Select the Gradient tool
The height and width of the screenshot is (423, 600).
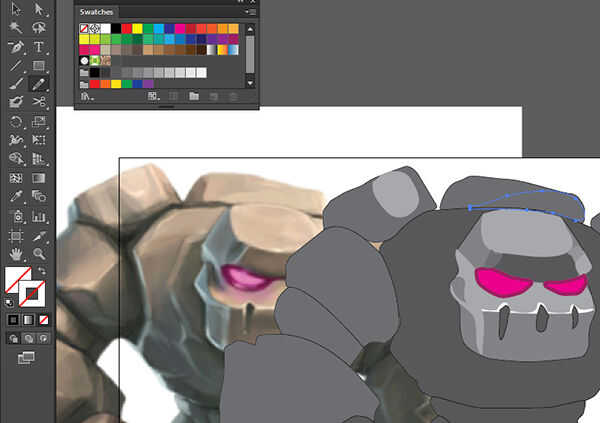[39, 178]
